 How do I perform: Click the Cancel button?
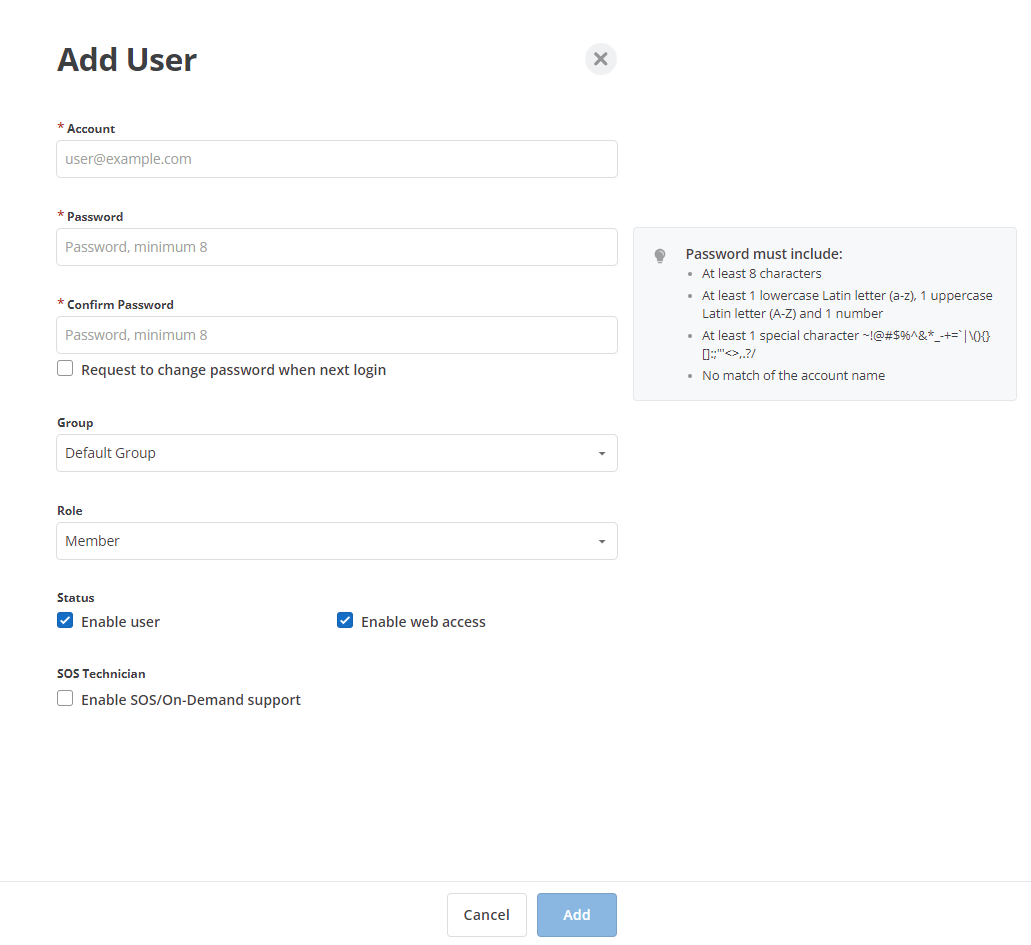[487, 915]
